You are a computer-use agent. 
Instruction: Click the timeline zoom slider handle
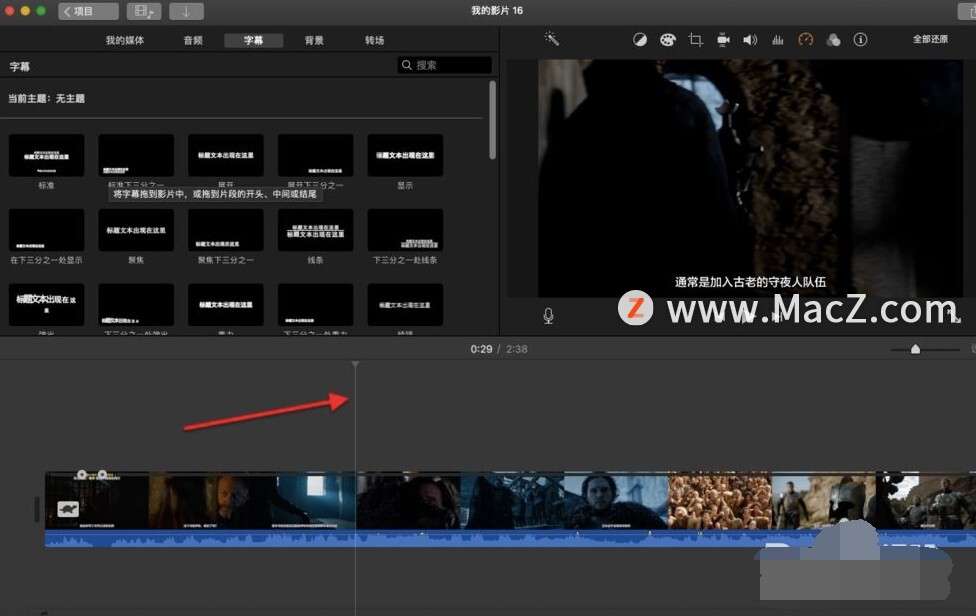click(915, 350)
